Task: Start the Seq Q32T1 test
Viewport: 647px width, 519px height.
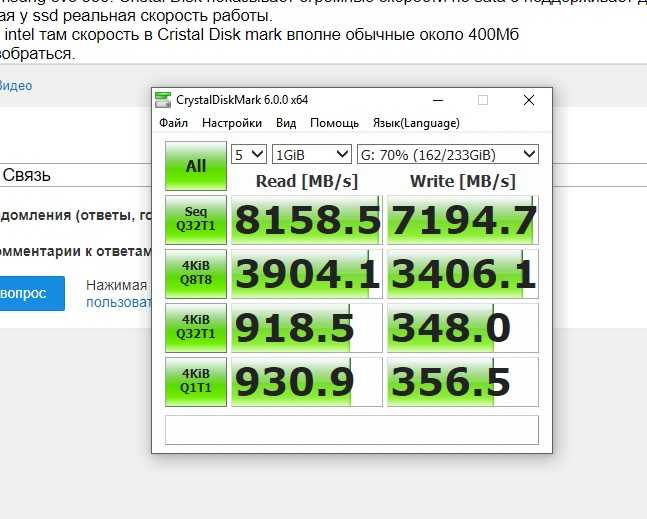Action: click(196, 219)
